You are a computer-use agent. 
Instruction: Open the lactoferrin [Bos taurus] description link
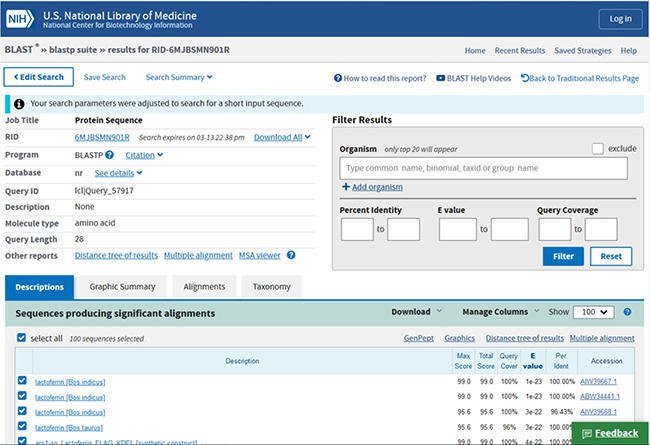click(69, 428)
